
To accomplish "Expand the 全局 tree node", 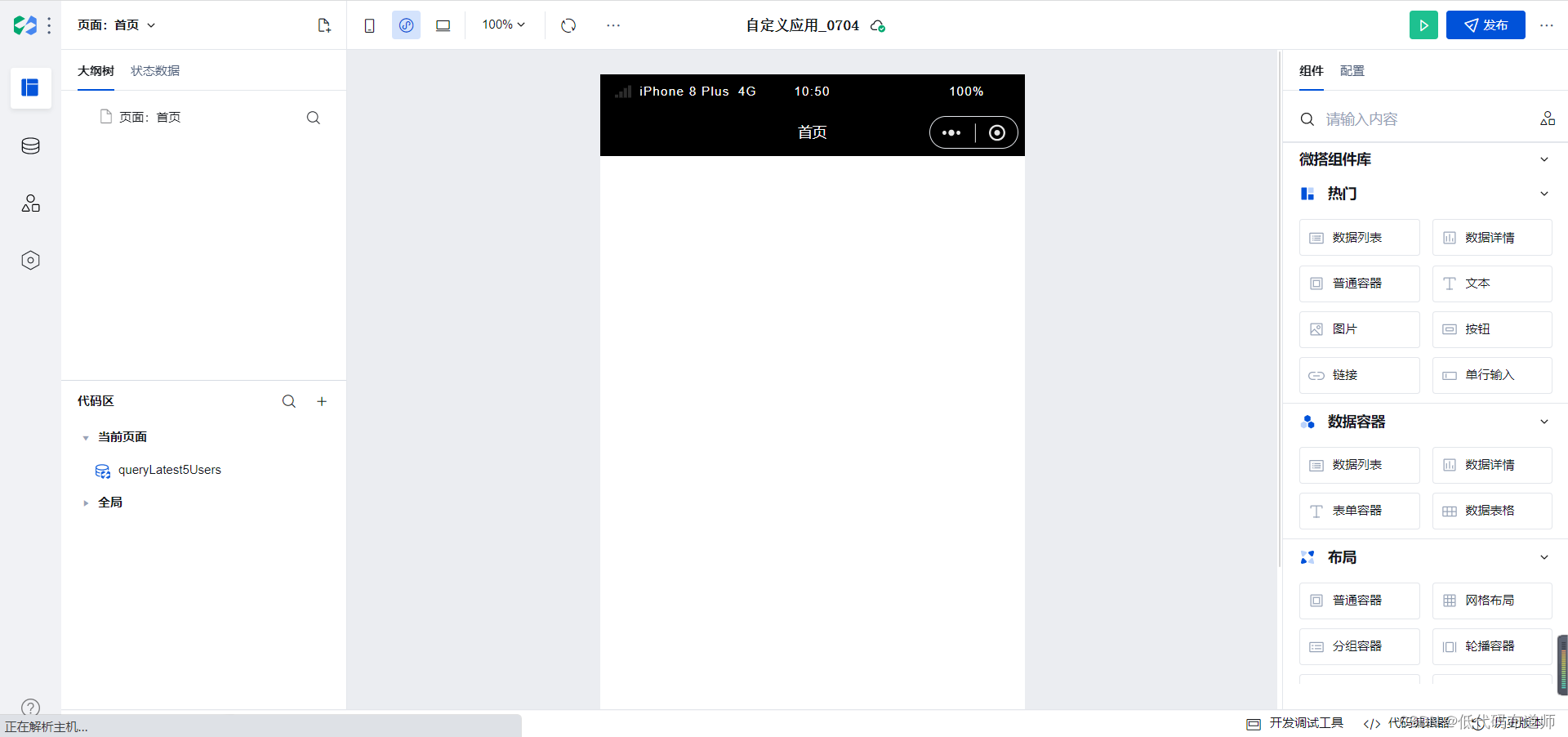I will pos(85,503).
